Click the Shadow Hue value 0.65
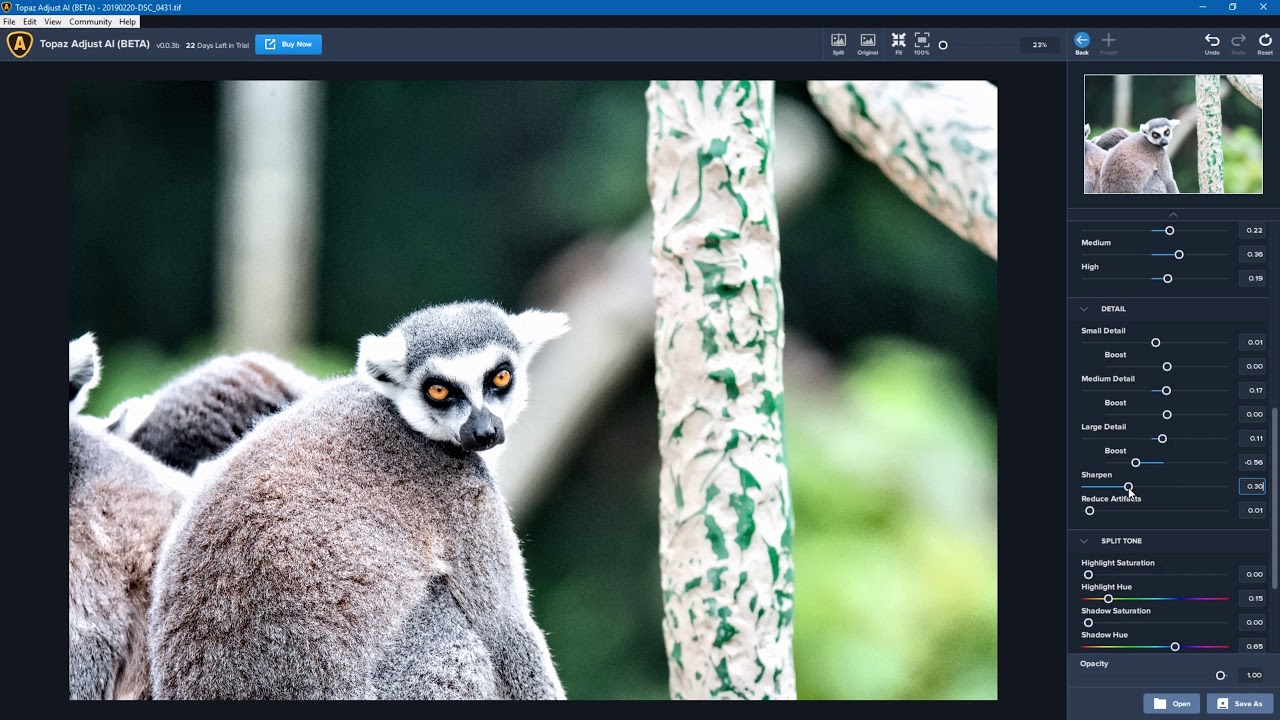The image size is (1280, 720). pyautogui.click(x=1253, y=646)
